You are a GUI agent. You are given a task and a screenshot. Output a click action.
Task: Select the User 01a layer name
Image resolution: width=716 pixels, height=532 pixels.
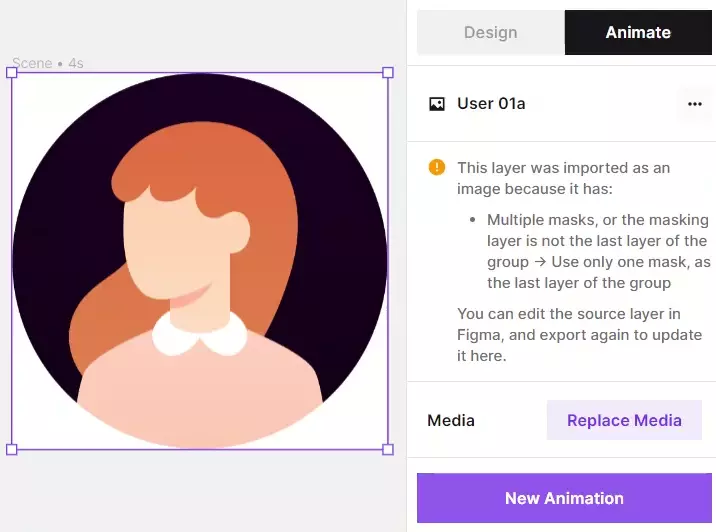[x=491, y=104]
